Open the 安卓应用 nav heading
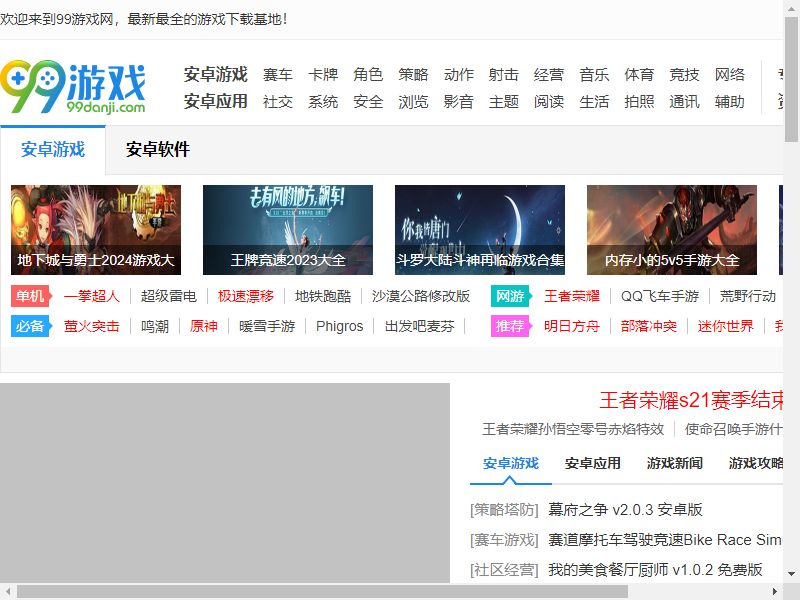The height and width of the screenshot is (600, 800). point(215,102)
